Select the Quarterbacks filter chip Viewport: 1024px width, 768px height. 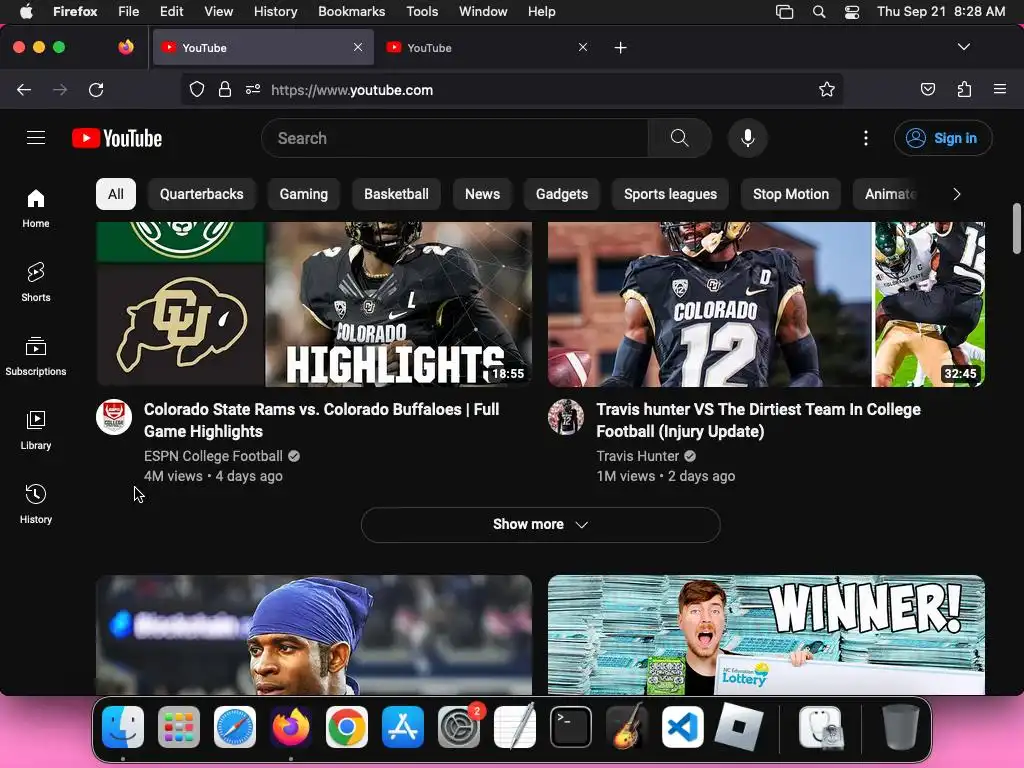coord(201,194)
